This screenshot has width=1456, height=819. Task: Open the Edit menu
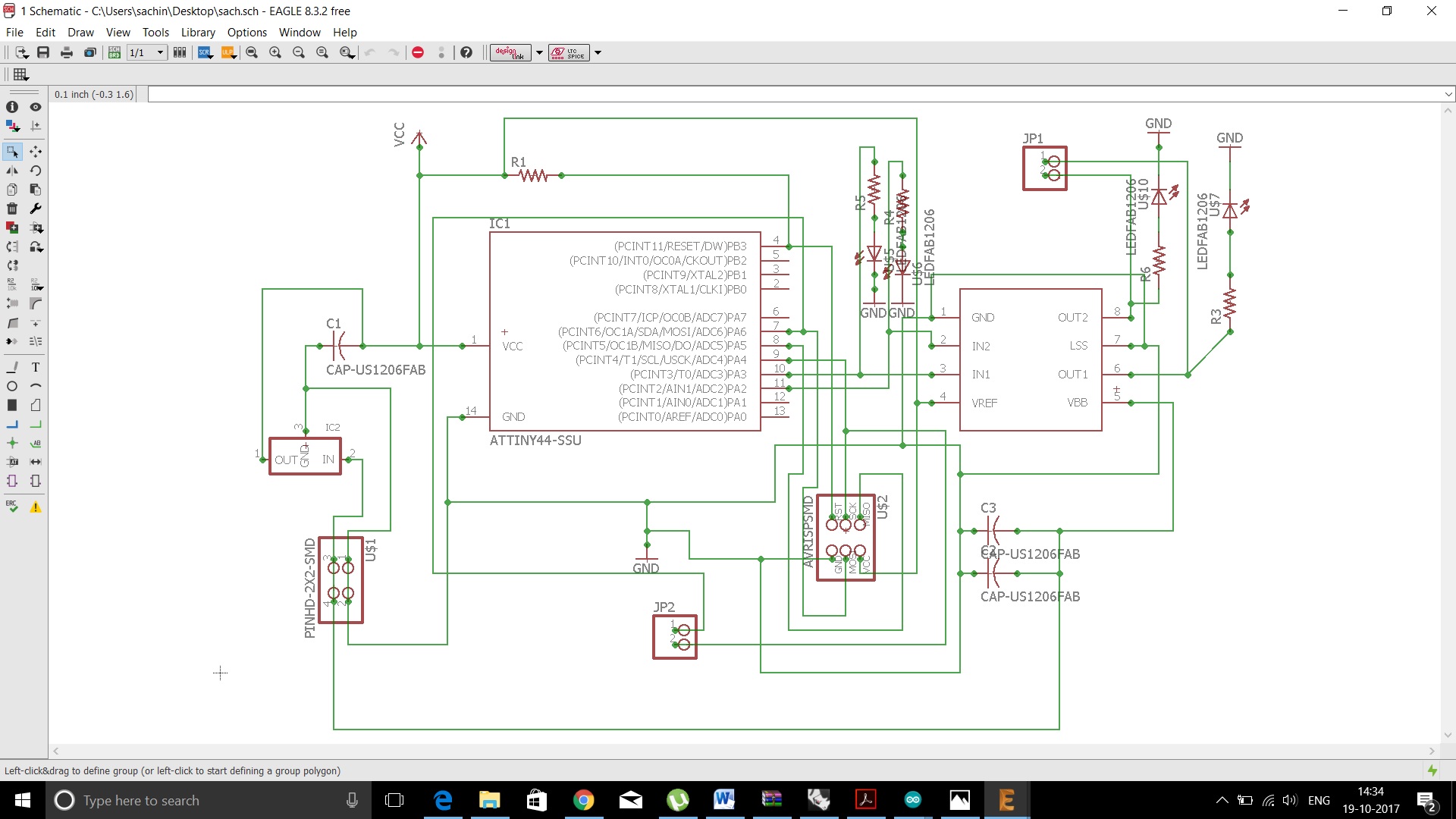pos(45,32)
